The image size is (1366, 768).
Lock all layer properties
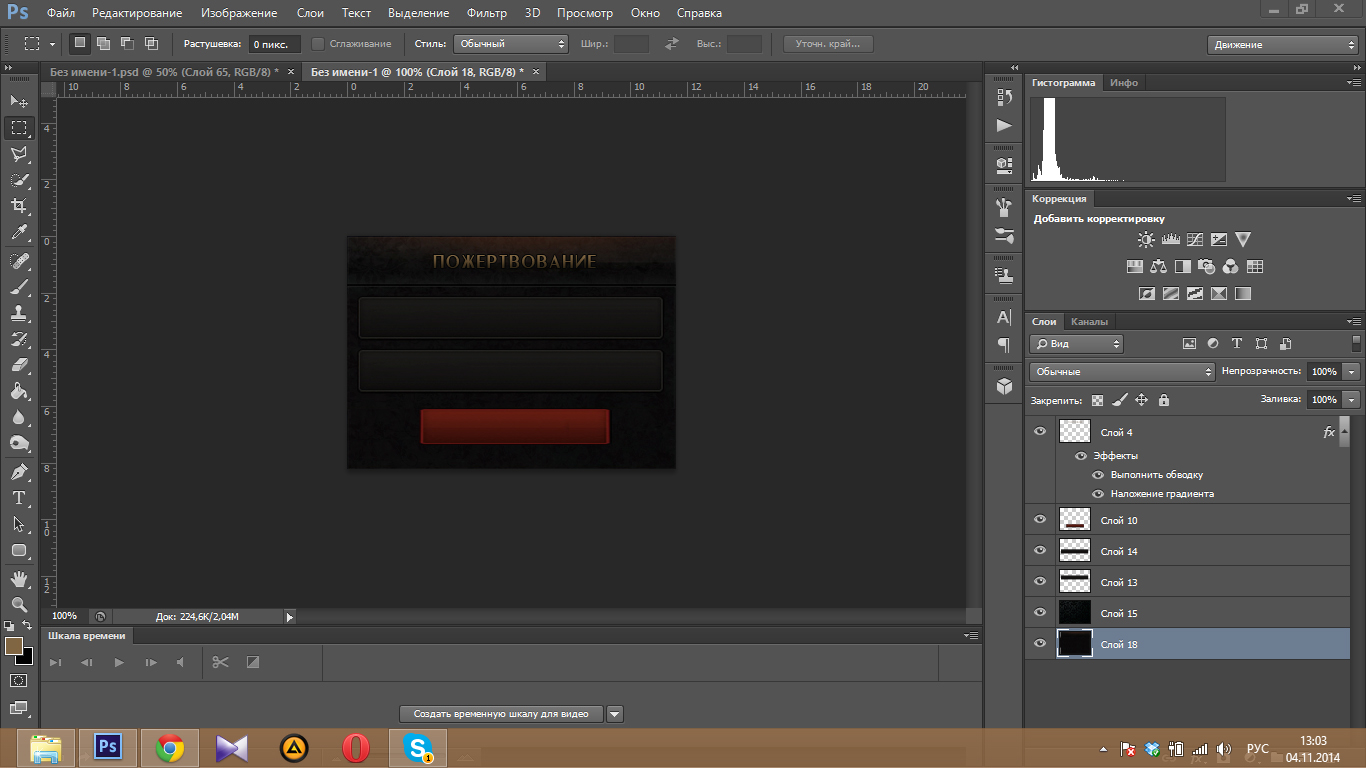pos(1163,400)
